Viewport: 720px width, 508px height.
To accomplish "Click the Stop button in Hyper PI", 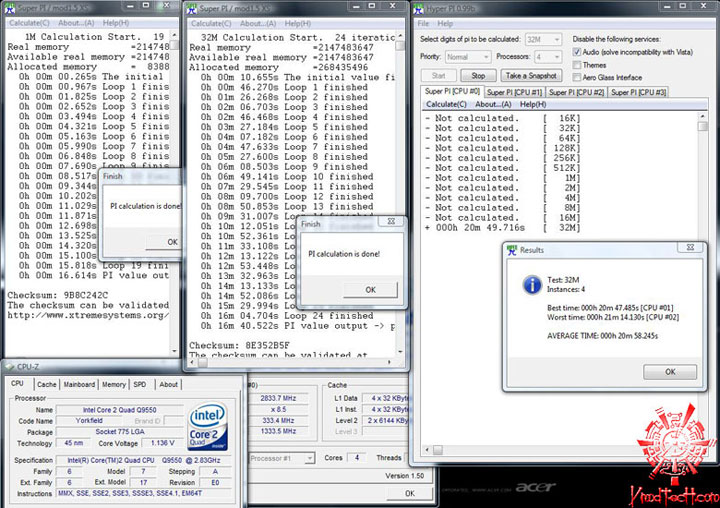I will [478, 76].
